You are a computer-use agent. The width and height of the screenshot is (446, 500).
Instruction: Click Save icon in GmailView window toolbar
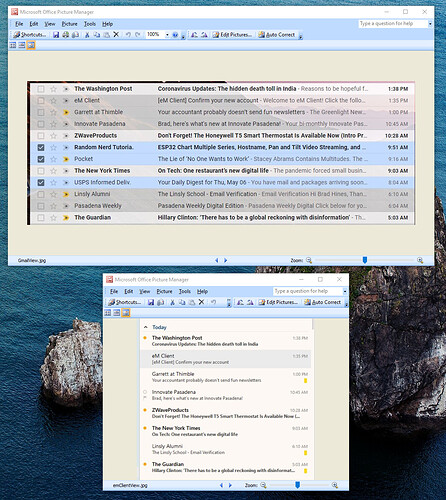click(x=56, y=35)
